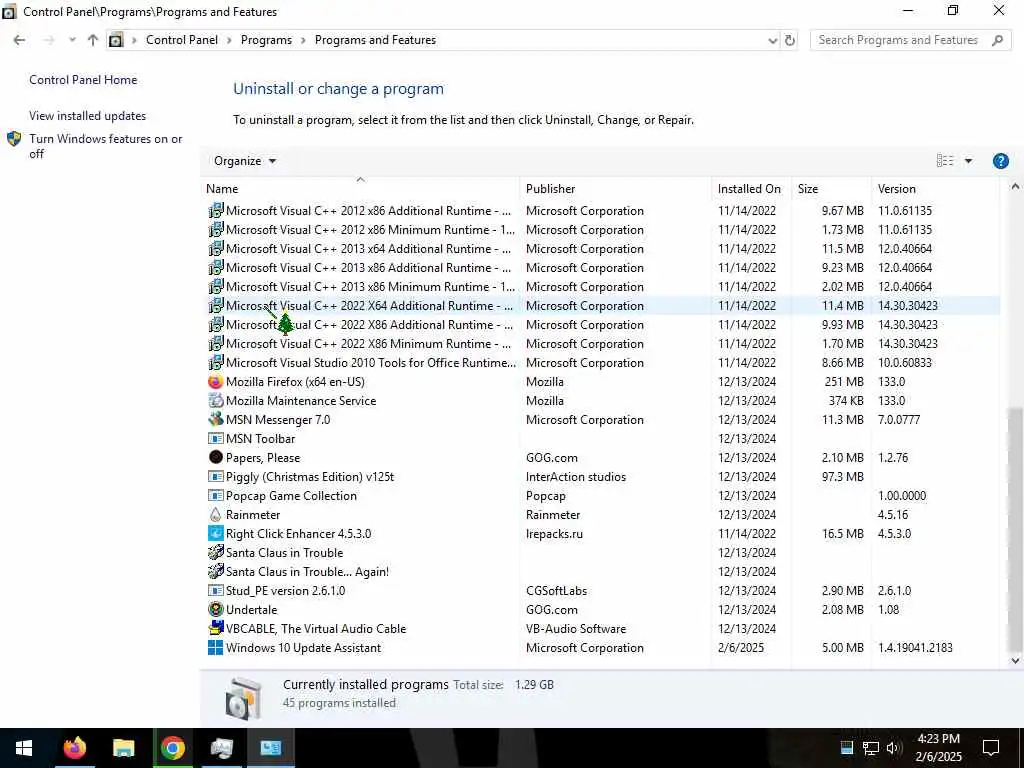1024x768 pixels.
Task: Click the Papers, Please icon
Action: coord(215,458)
